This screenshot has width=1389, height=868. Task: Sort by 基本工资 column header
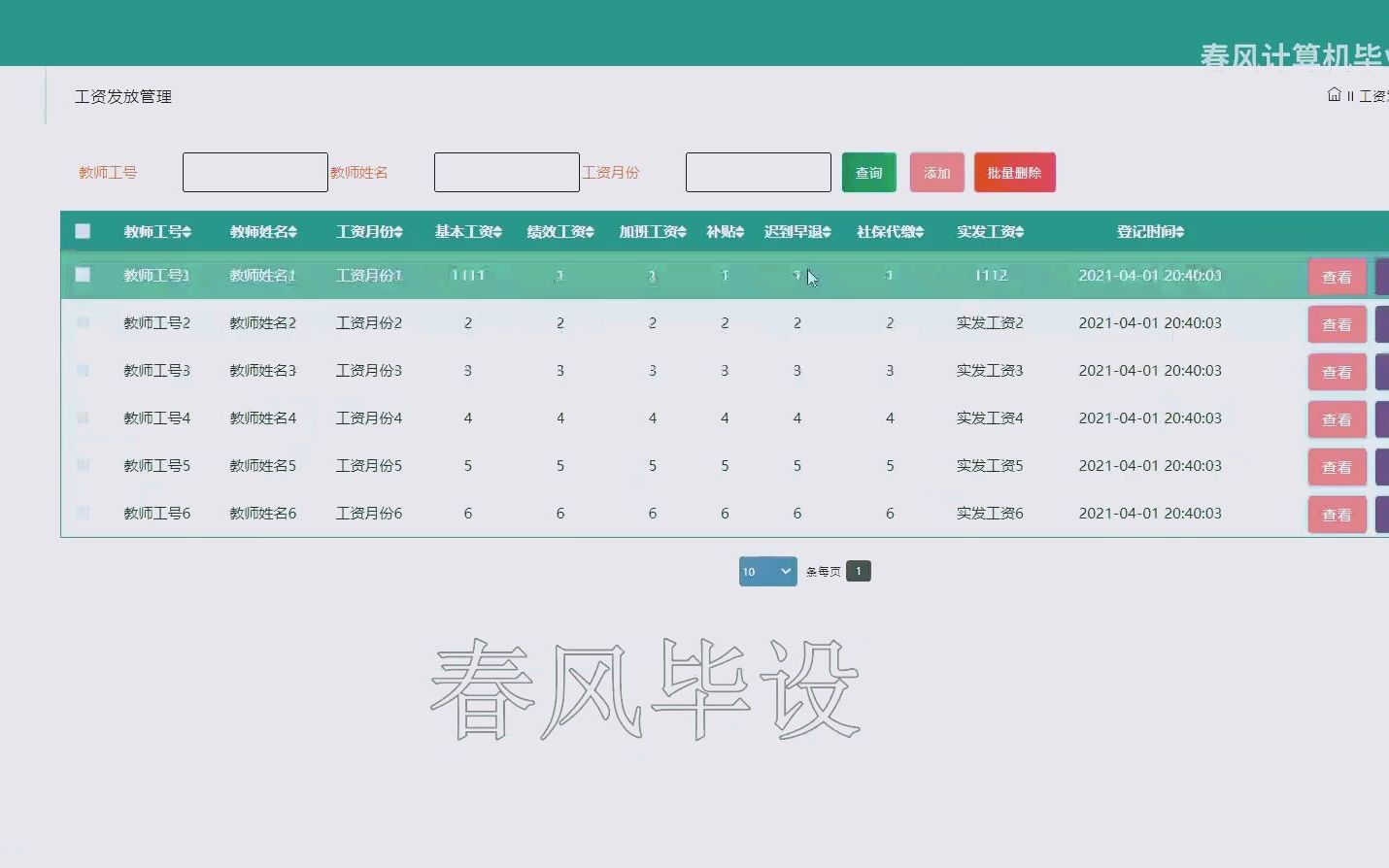(468, 232)
